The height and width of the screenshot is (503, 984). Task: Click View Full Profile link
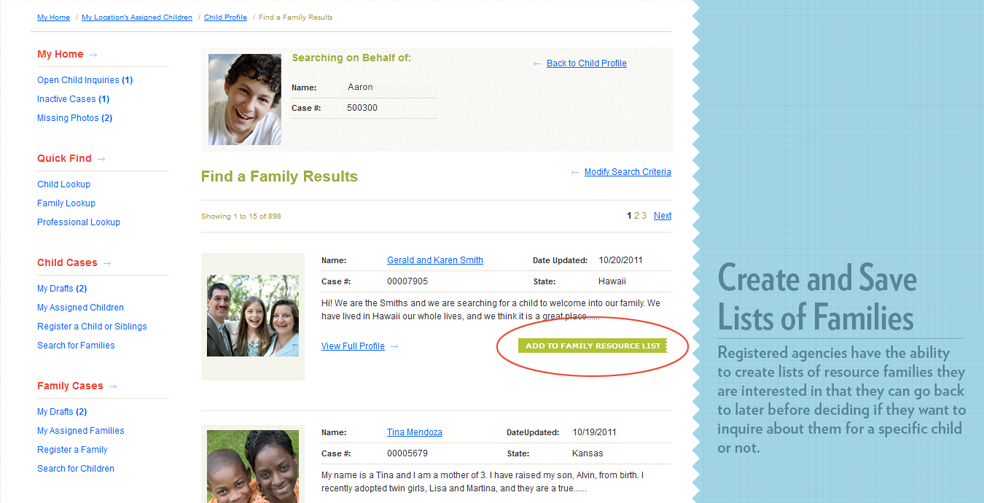pos(353,346)
